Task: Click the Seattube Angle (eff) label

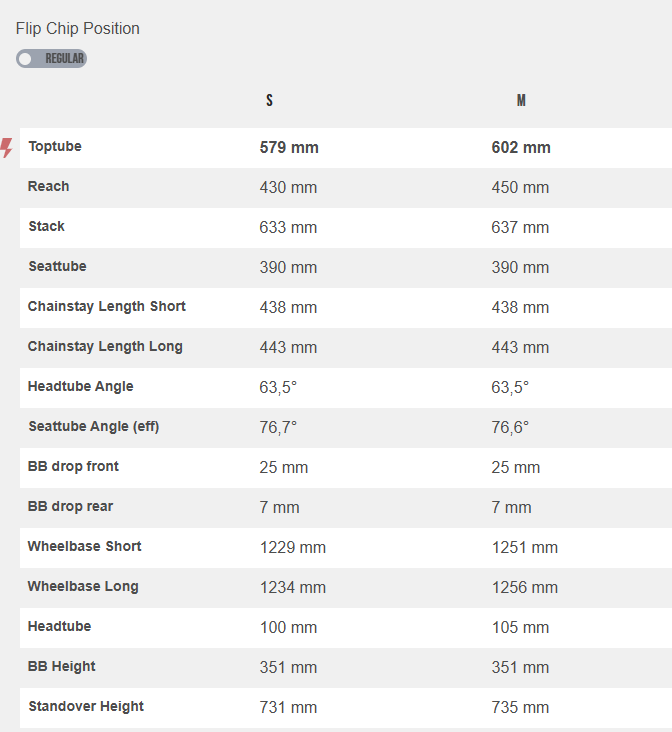Action: click(x=93, y=427)
